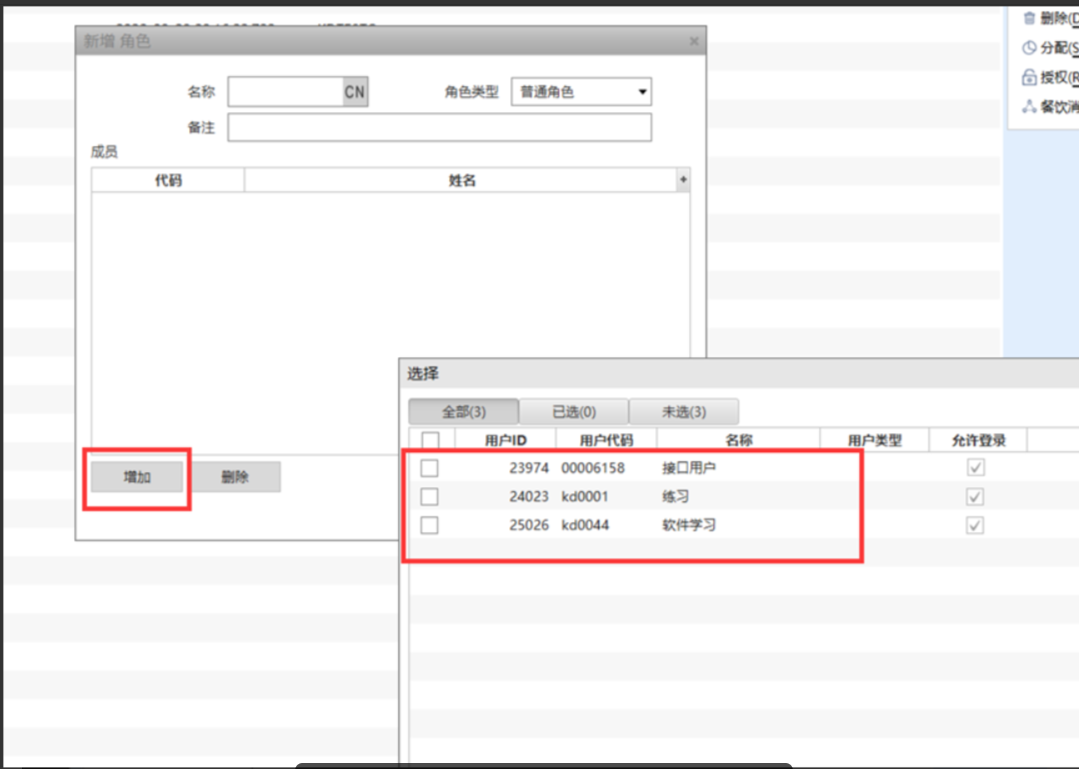The width and height of the screenshot is (1079, 769).
Task: Switch to the 已选(0) tab
Action: [x=574, y=411]
